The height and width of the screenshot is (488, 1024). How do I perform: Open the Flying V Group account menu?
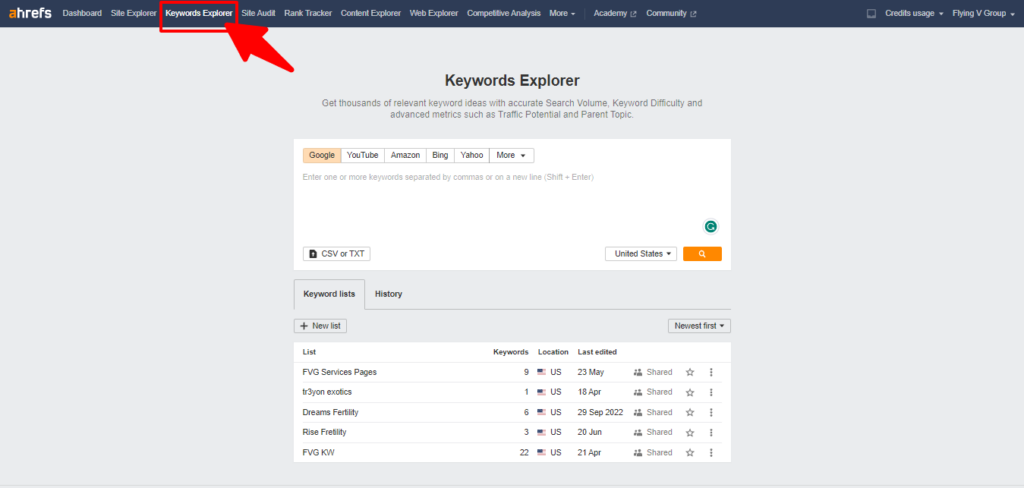pos(983,13)
